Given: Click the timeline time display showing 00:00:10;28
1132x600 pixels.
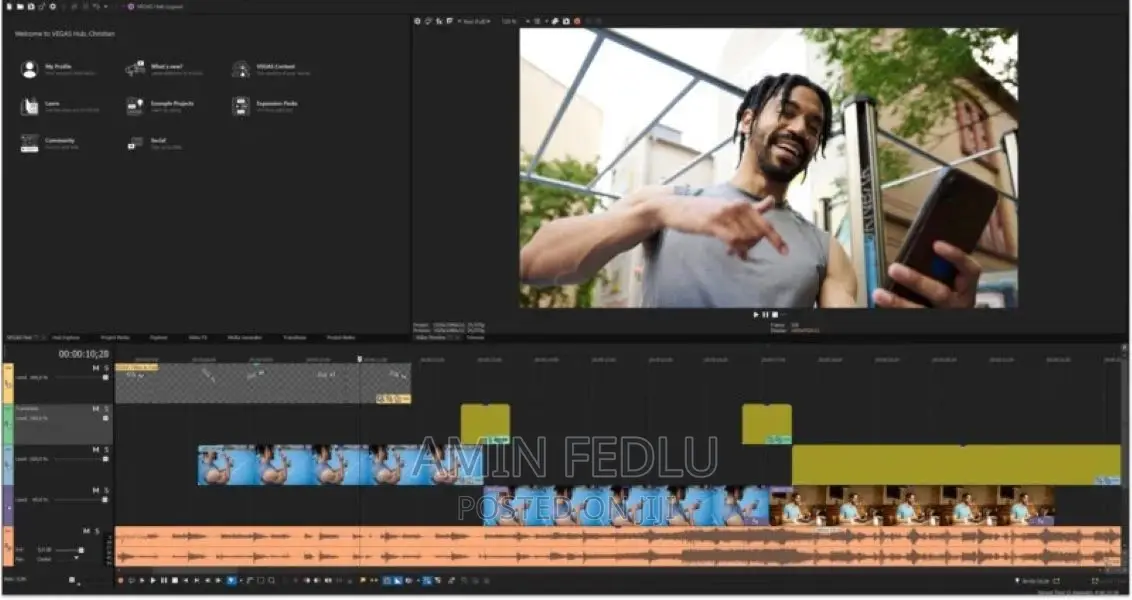Looking at the screenshot, I should tap(82, 352).
